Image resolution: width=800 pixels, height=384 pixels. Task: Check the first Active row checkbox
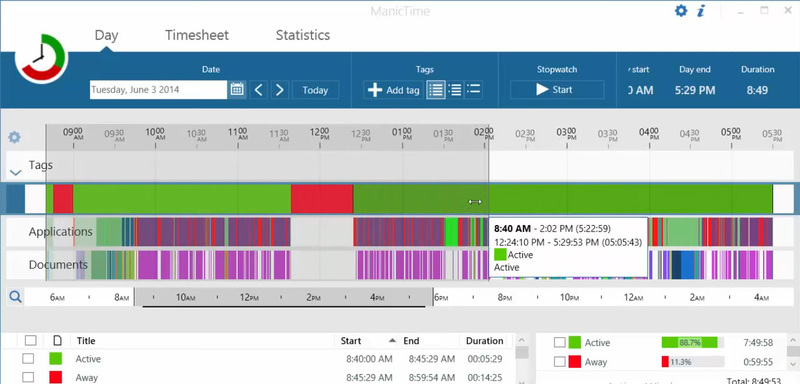[x=28, y=359]
